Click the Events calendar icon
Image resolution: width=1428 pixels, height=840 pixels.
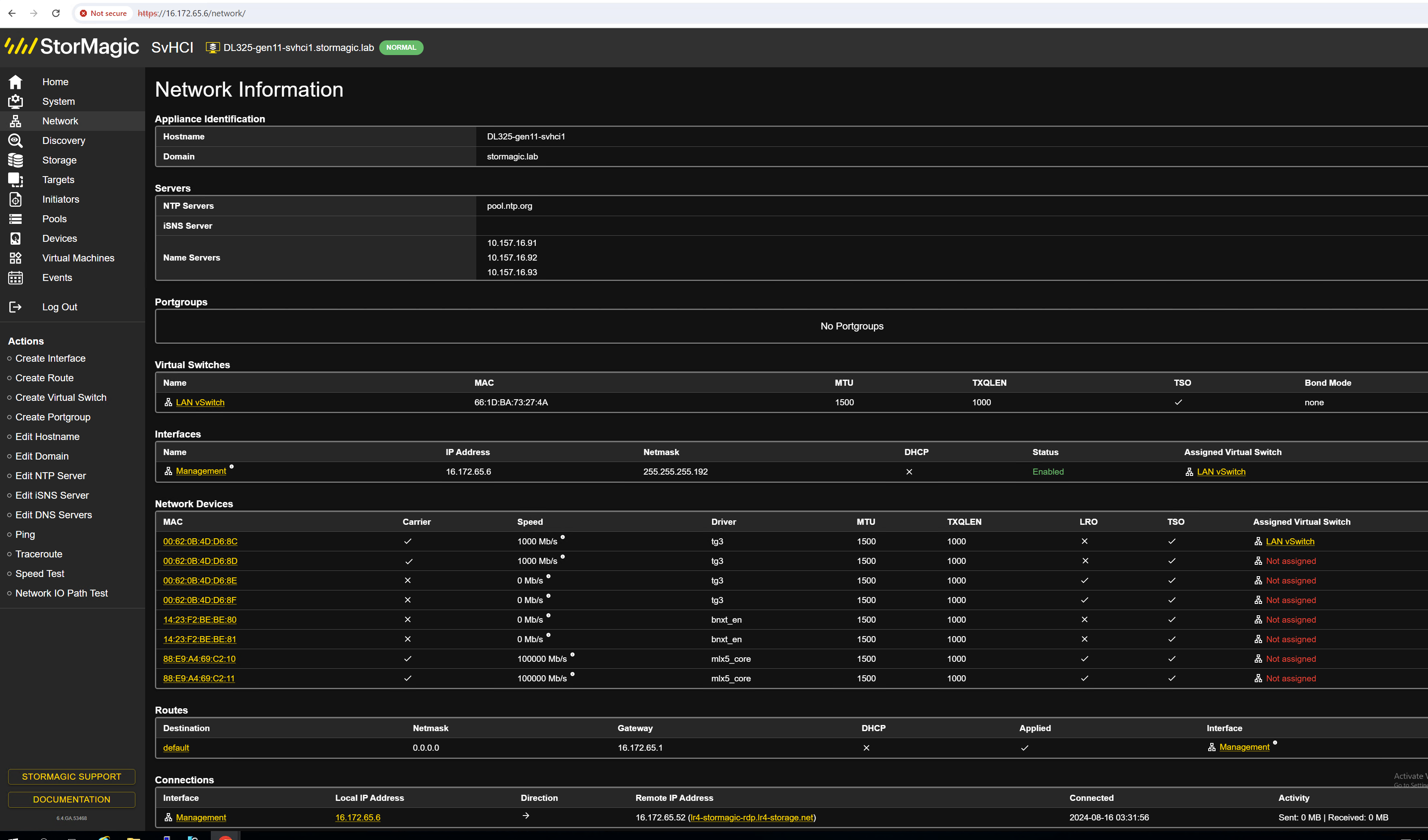coord(15,278)
